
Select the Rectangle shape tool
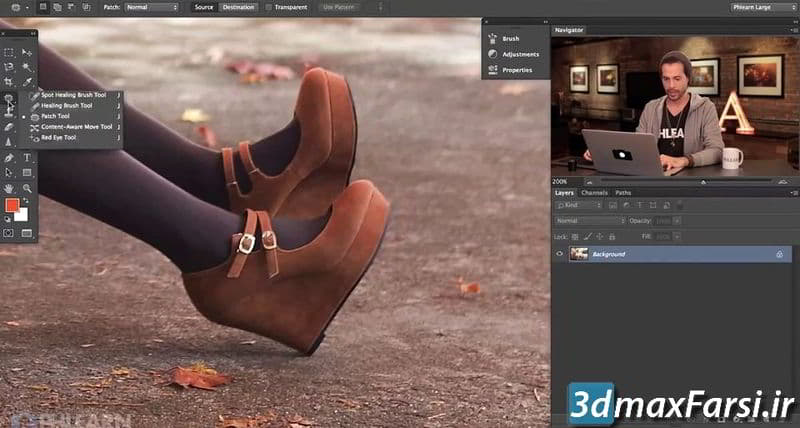(27, 173)
